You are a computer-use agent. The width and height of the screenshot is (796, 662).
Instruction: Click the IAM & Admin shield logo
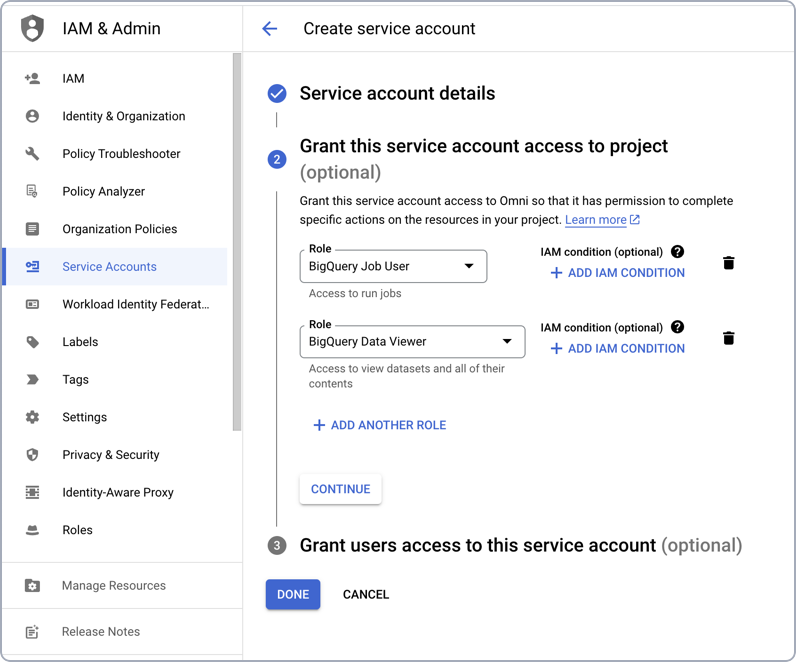click(33, 29)
